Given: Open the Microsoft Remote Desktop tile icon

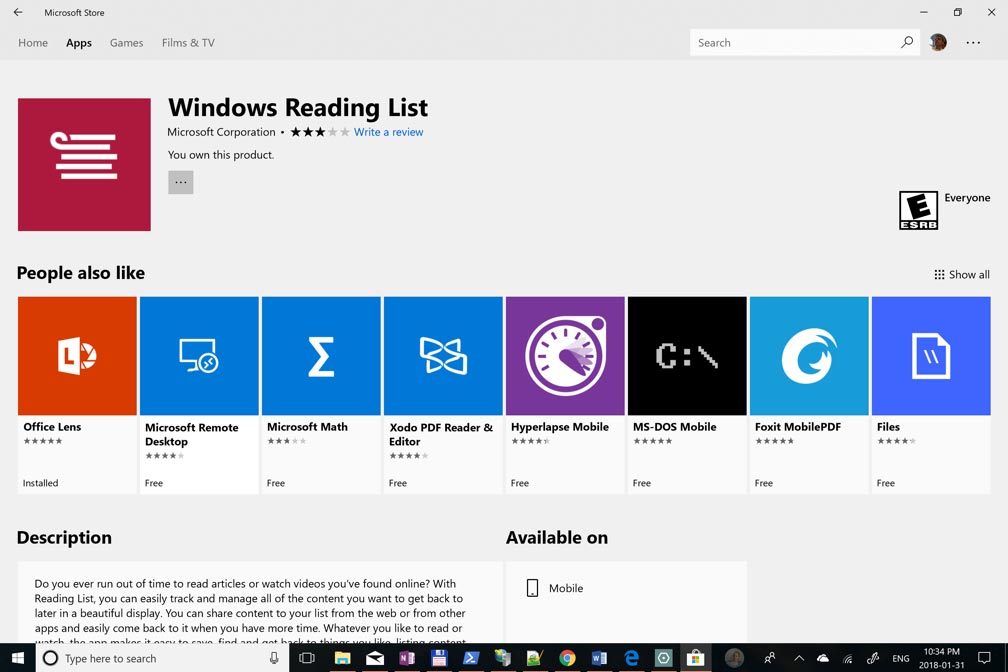Looking at the screenshot, I should tap(199, 356).
